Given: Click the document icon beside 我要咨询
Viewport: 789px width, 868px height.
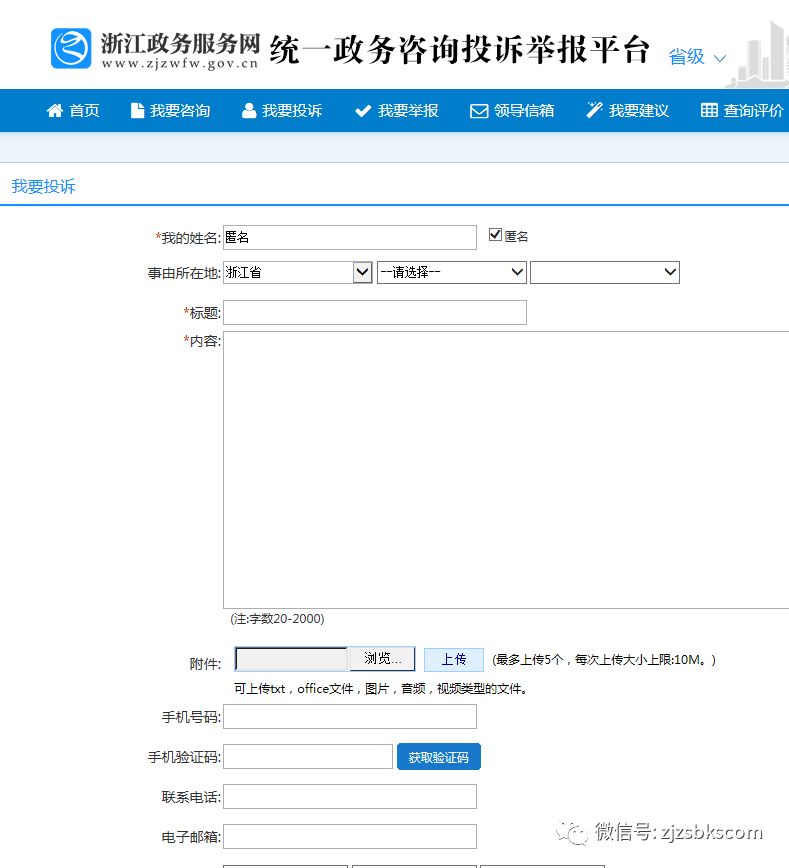Looking at the screenshot, I should pos(137,111).
